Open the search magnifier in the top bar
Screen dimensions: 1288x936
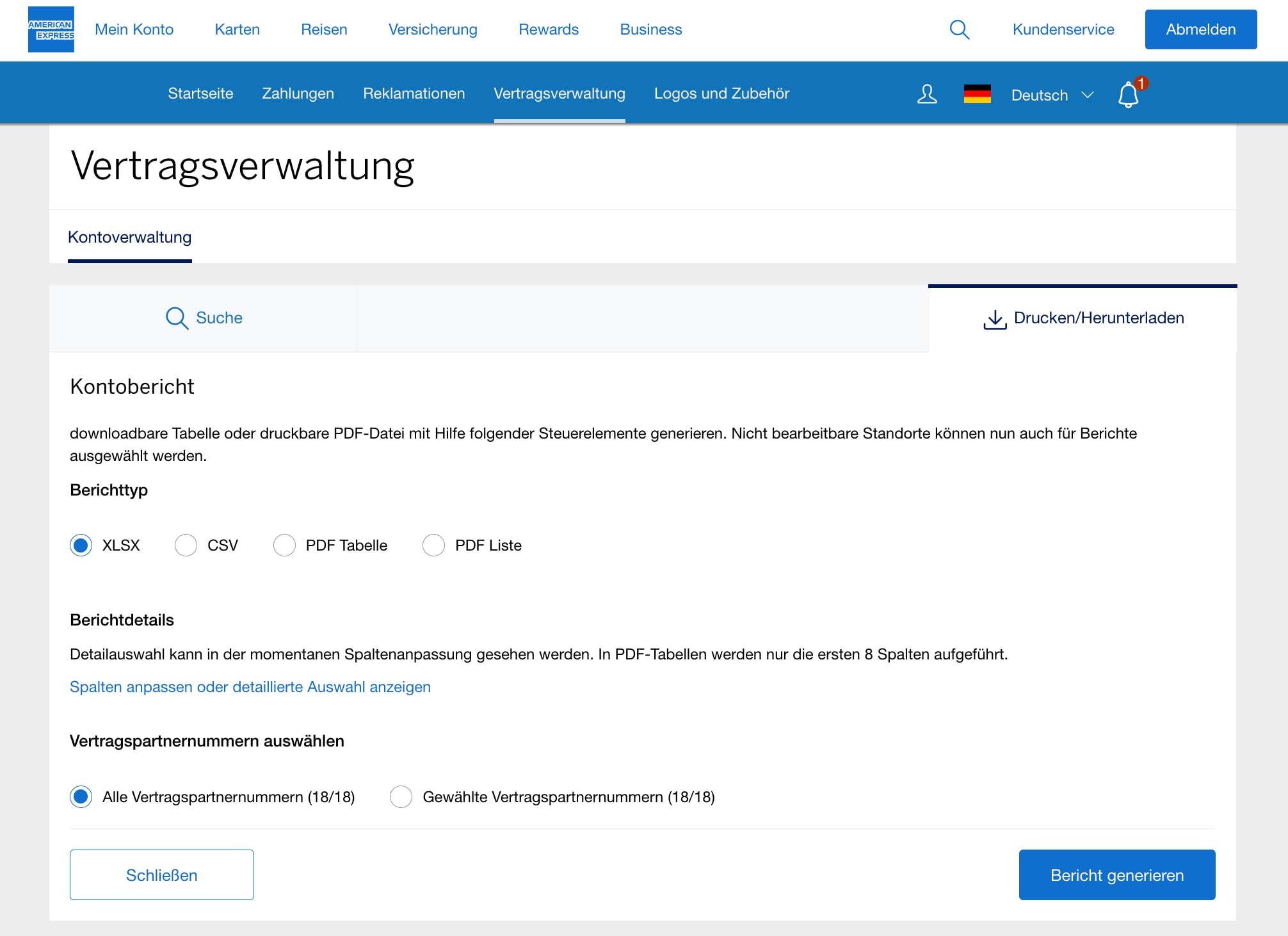point(959,29)
